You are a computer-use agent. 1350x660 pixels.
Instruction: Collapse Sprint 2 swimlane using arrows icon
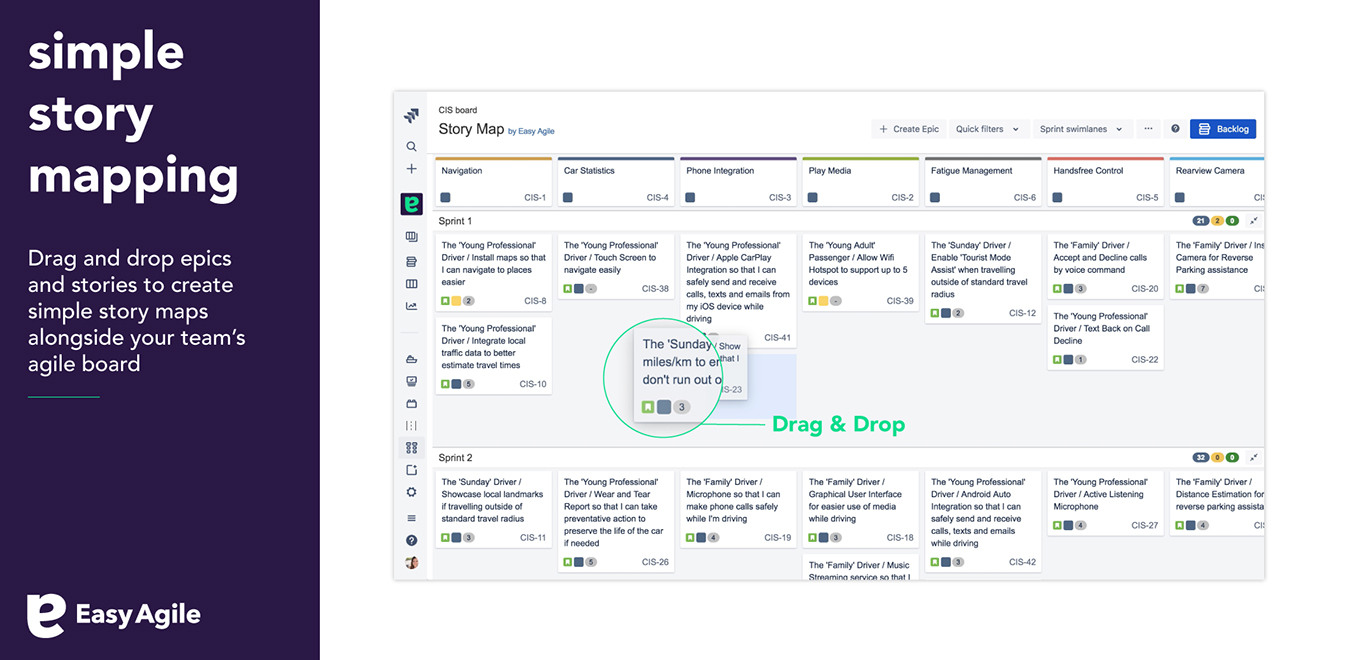point(1254,458)
